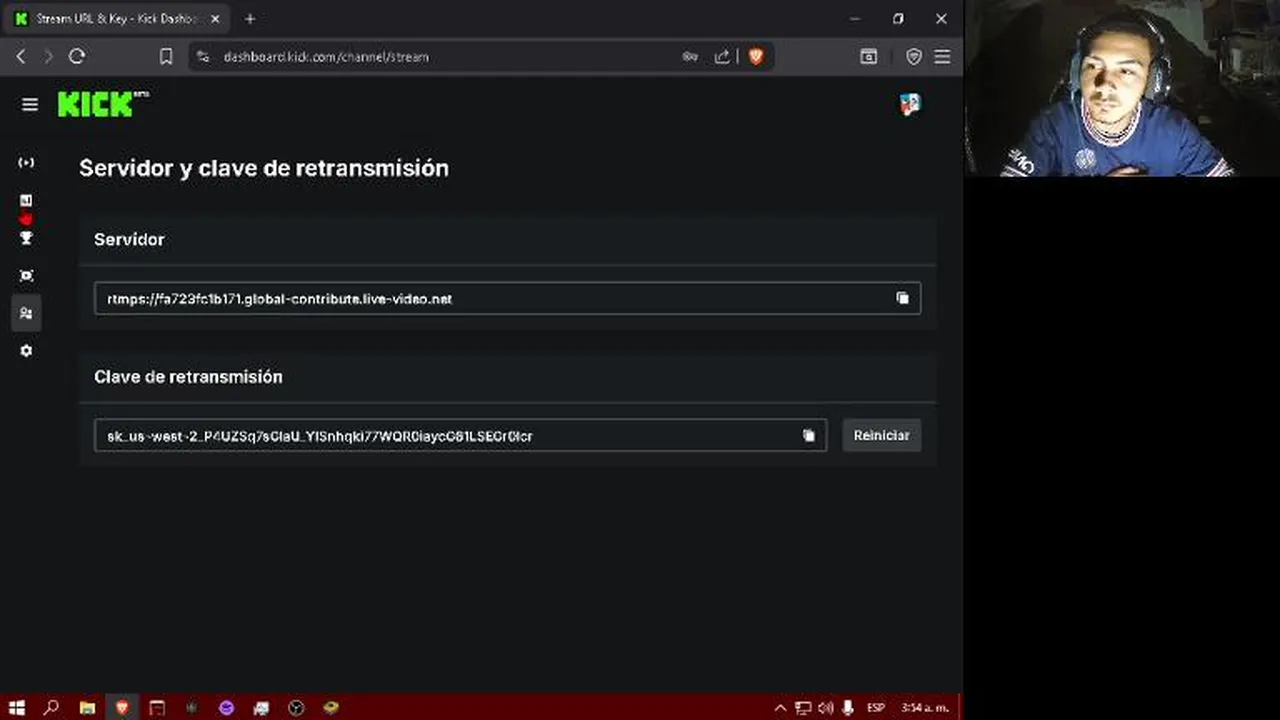Click the address bar URL
Image resolution: width=1280 pixels, height=720 pixels.
(x=326, y=57)
